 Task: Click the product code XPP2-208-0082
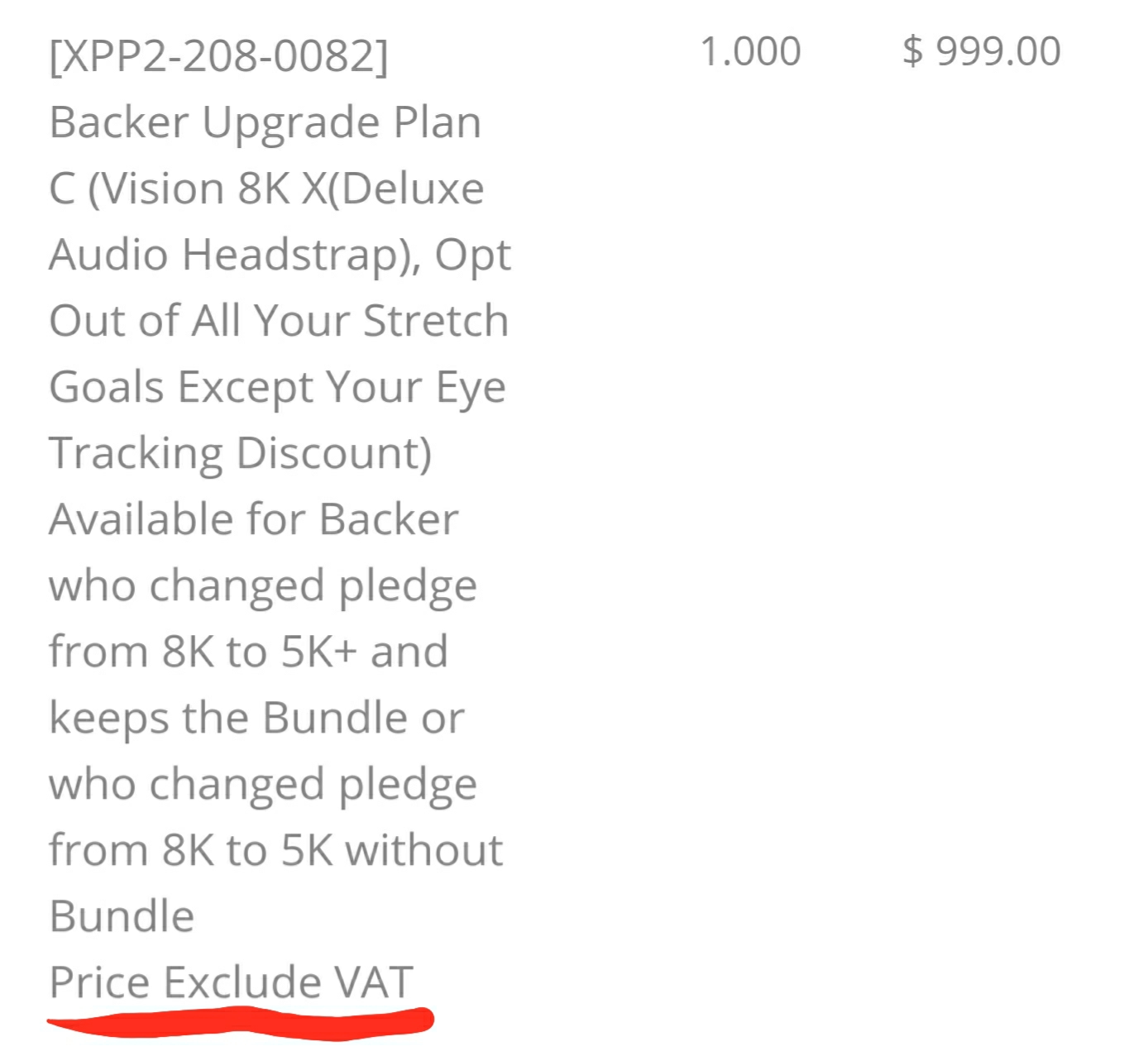218,56
